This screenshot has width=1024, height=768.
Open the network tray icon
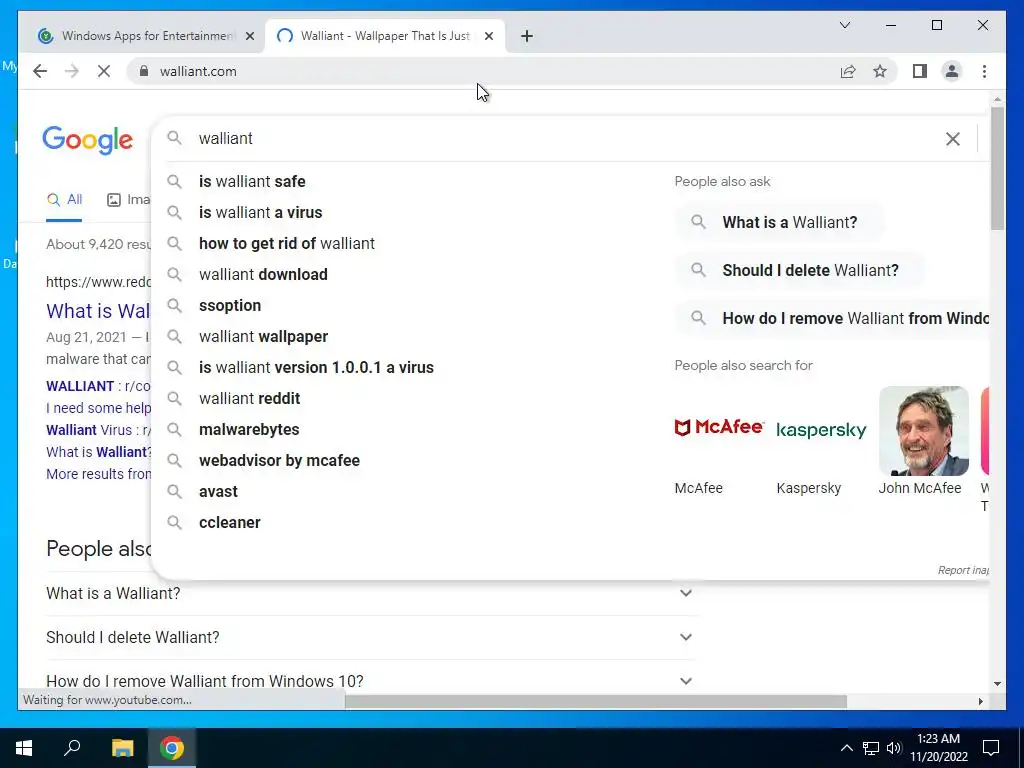(x=871, y=748)
